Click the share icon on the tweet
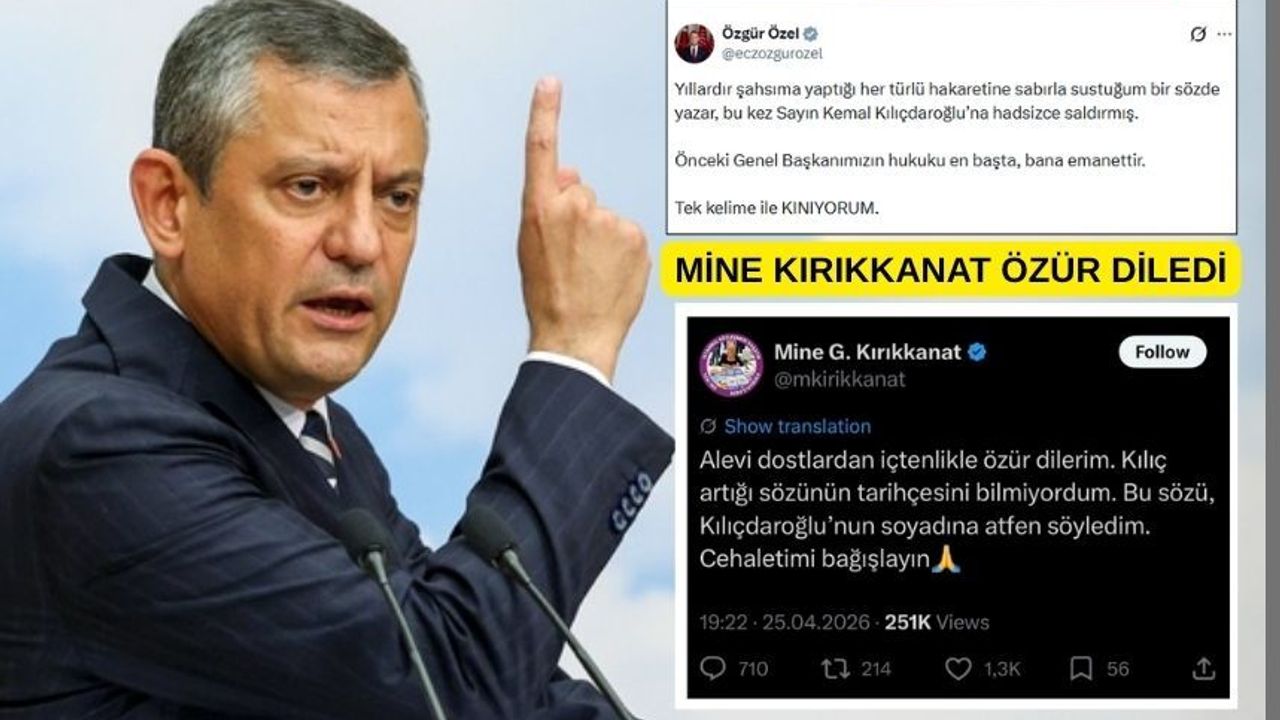The height and width of the screenshot is (720, 1280). click(1204, 668)
